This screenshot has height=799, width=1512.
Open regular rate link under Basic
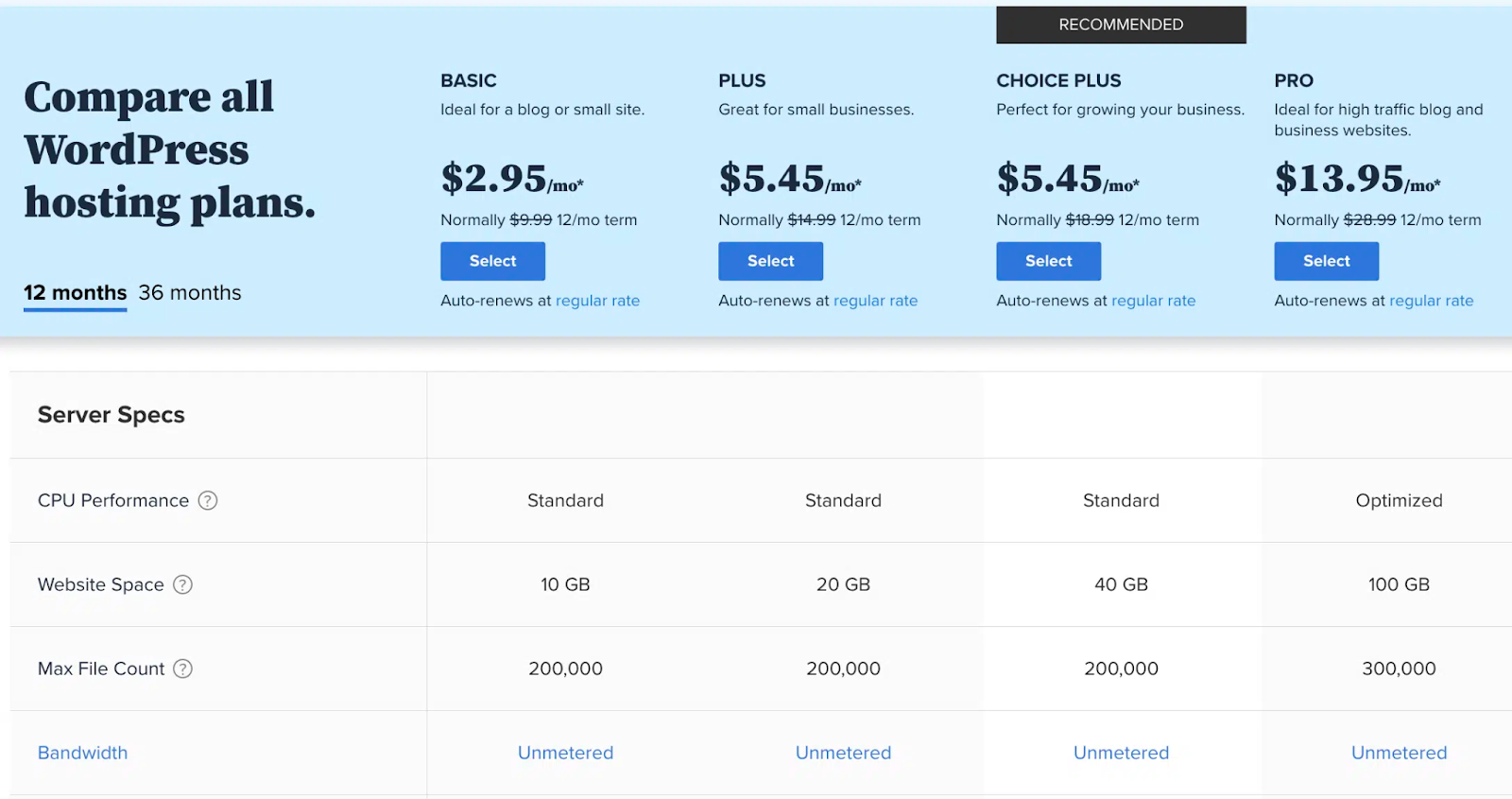pyautogui.click(x=597, y=301)
